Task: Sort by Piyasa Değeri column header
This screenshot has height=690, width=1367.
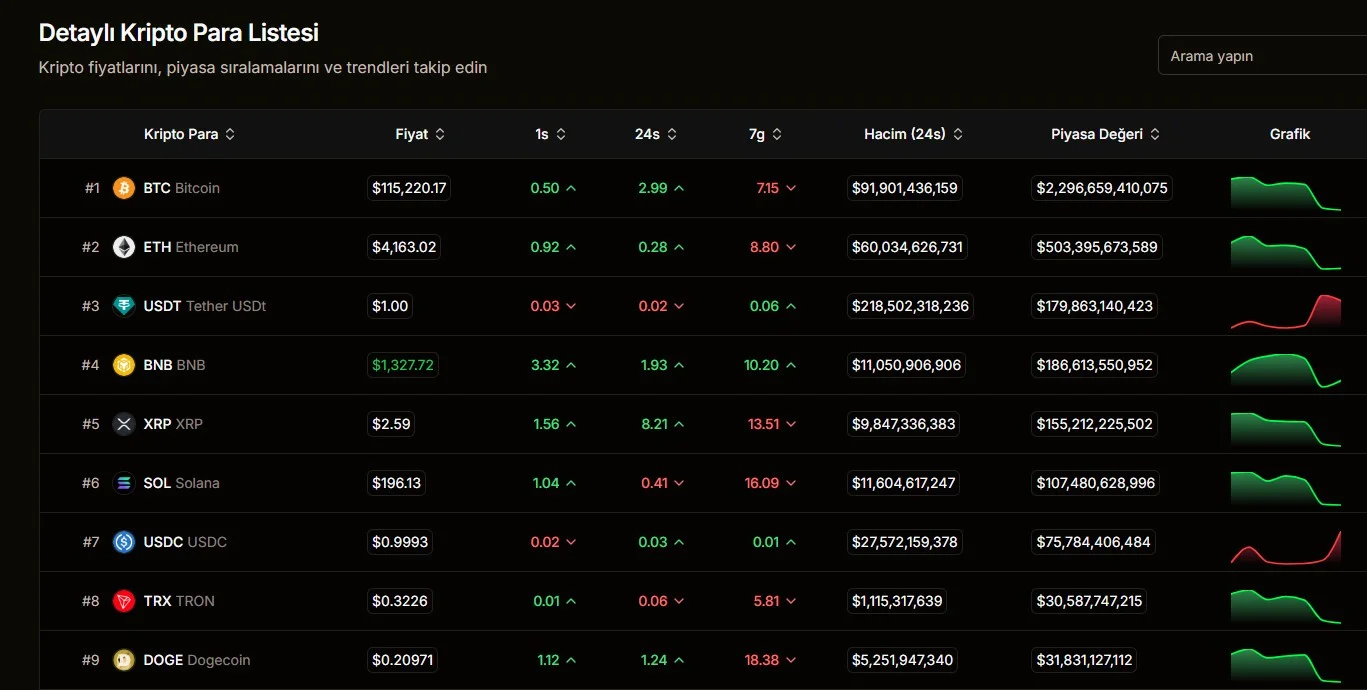Action: click(x=1105, y=134)
